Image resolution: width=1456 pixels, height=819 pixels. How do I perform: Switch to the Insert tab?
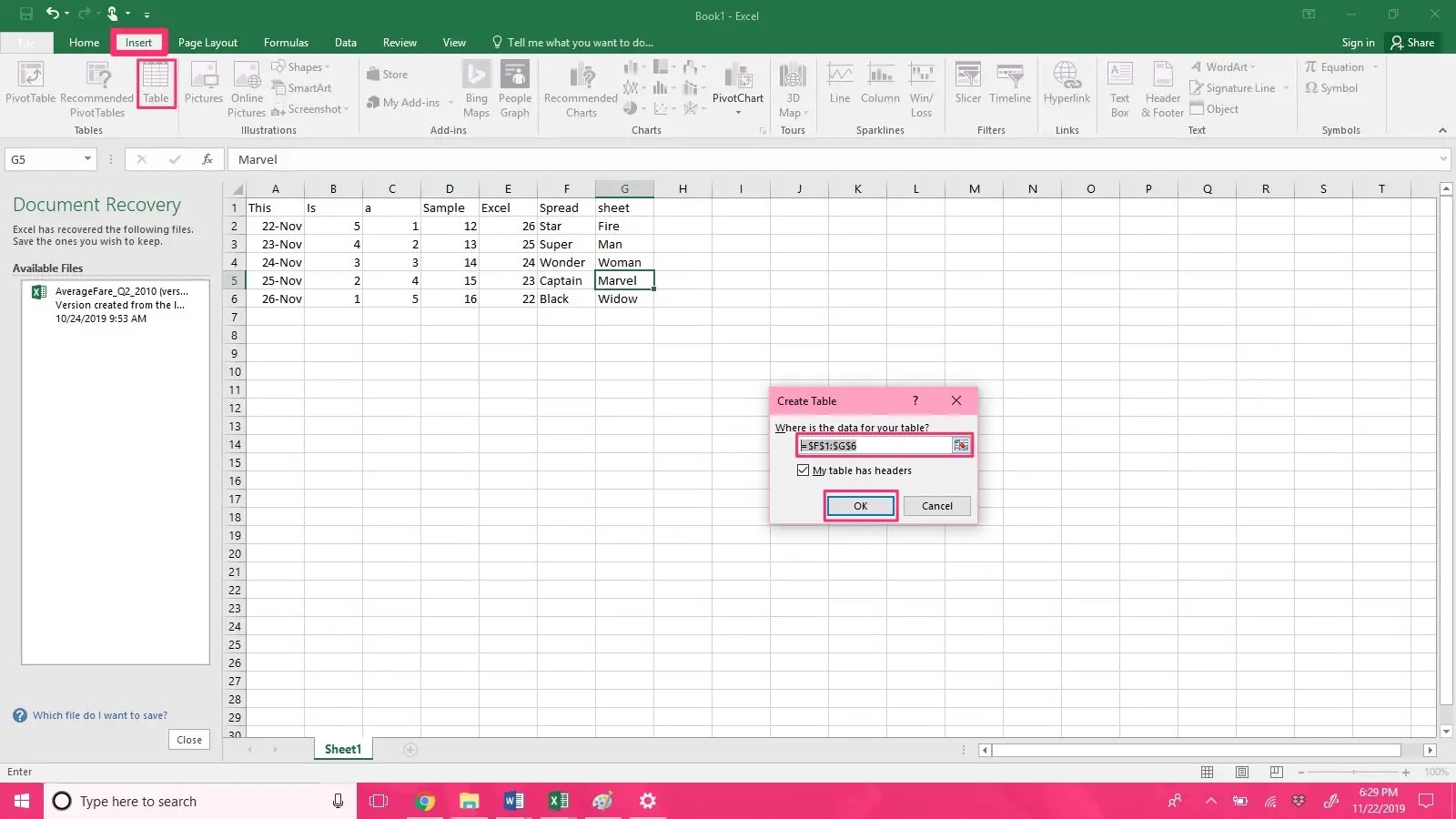tap(138, 43)
